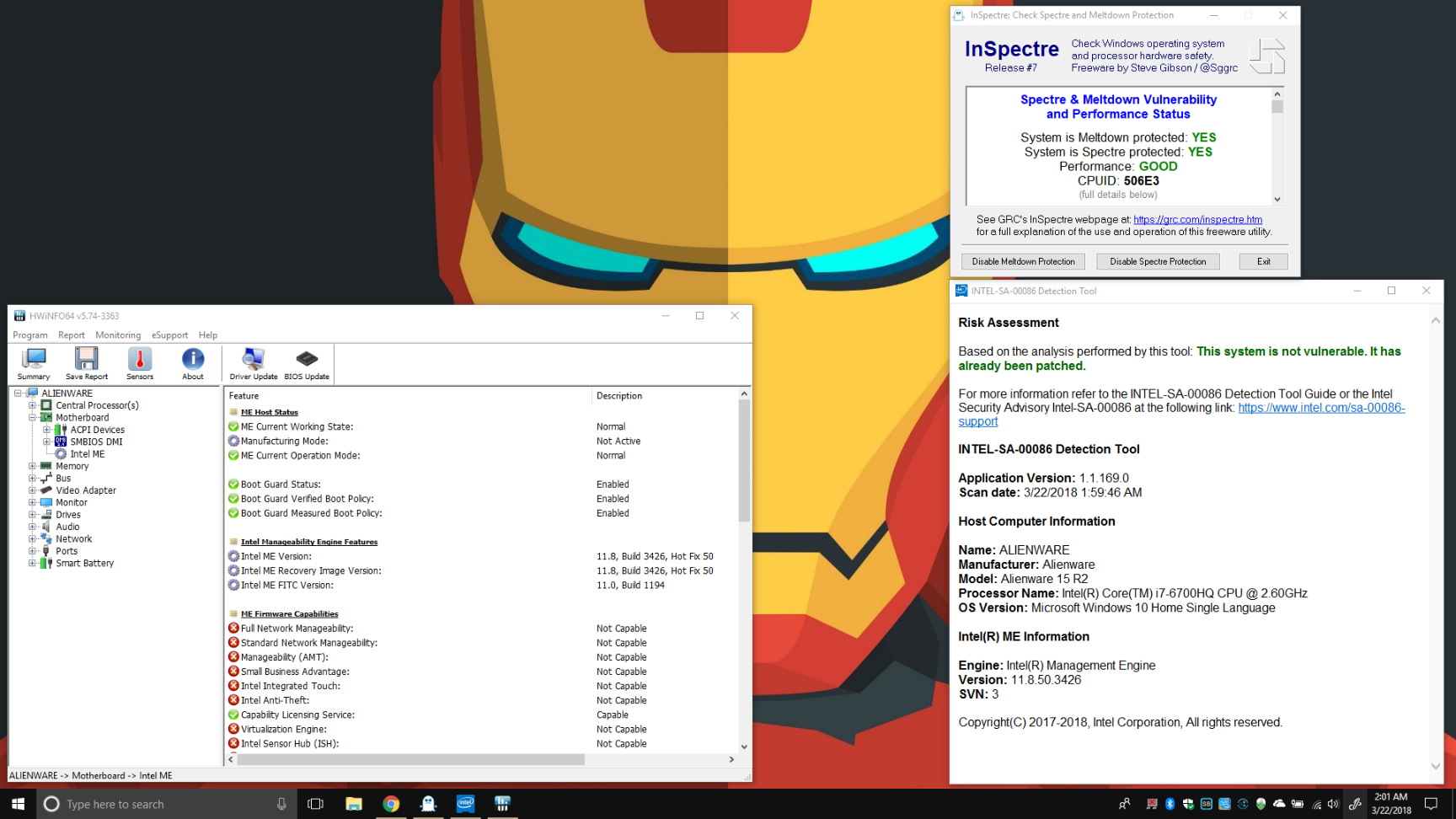Collapse the ALIENWARE root node
The width and height of the screenshot is (1456, 819).
coord(18,393)
